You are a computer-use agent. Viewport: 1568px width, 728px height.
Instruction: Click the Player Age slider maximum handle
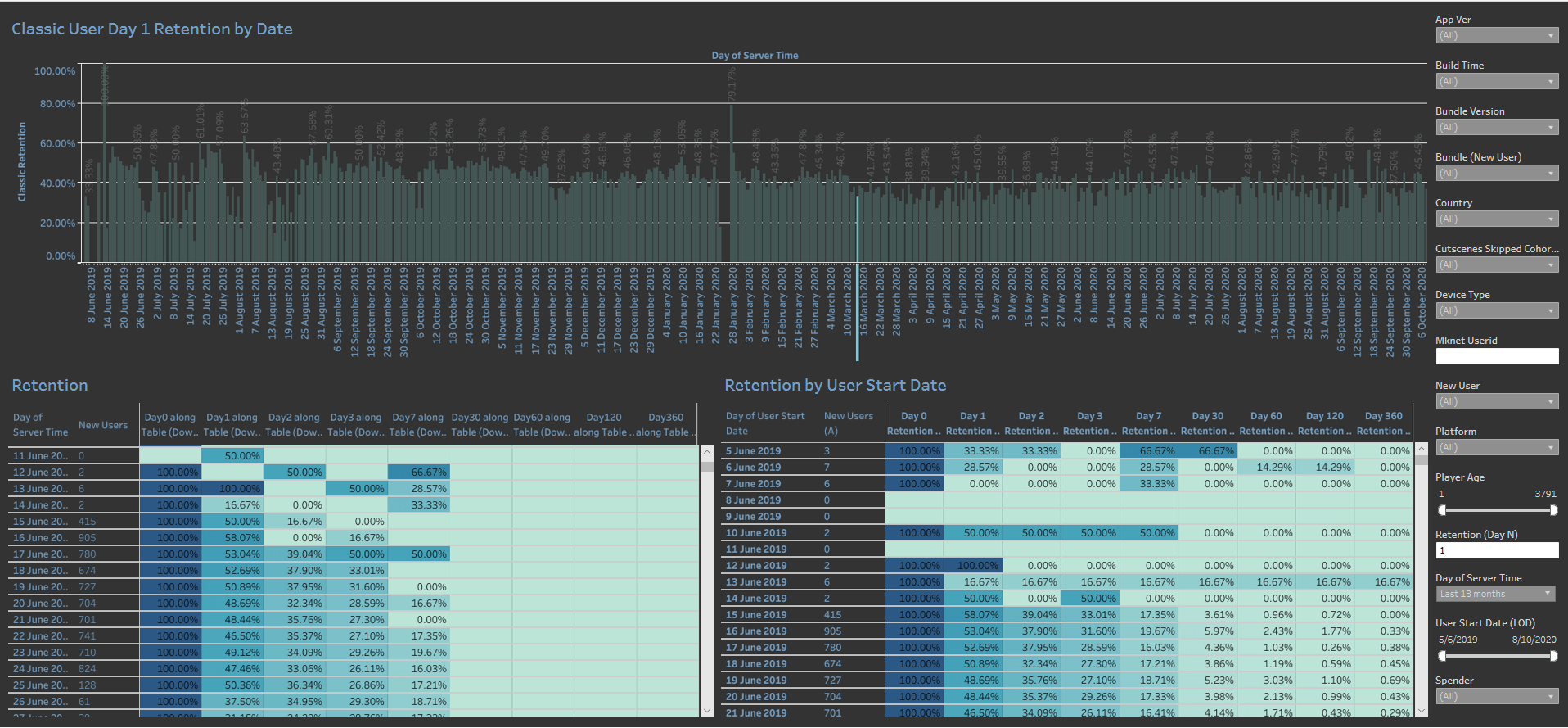click(x=1553, y=510)
